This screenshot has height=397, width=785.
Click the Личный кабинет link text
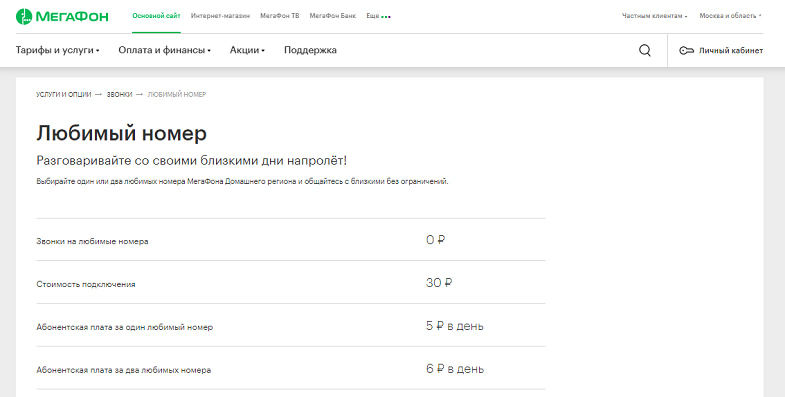click(x=731, y=51)
